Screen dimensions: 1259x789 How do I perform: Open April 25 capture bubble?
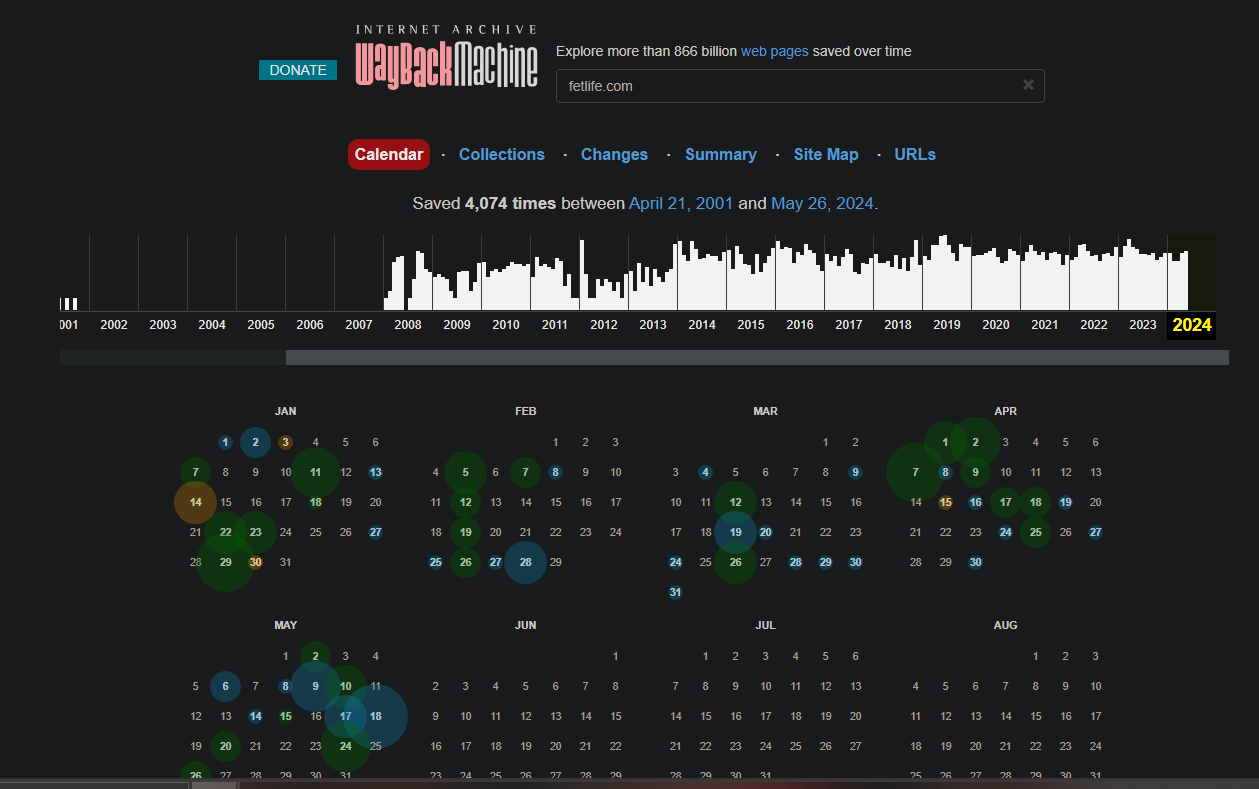coord(1036,532)
